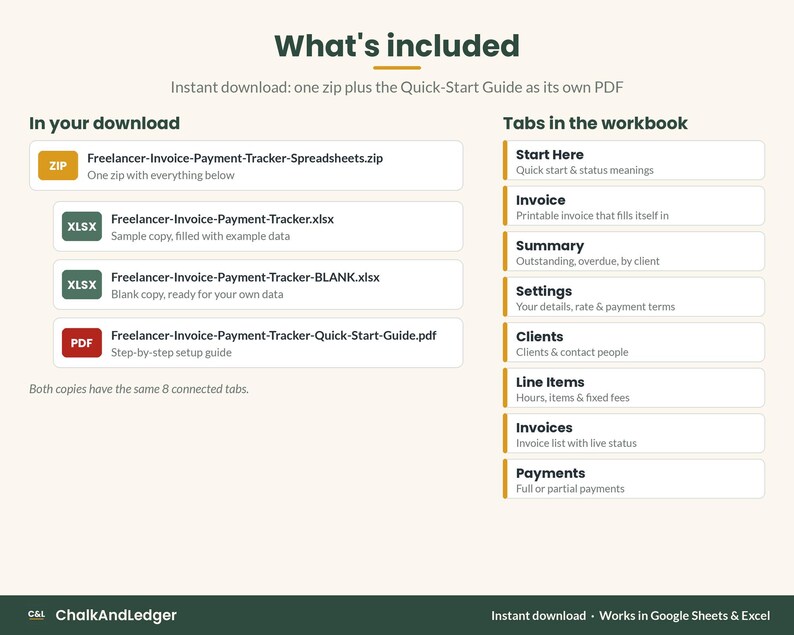Viewport: 794px width, 635px height.
Task: Click 'Invoice list with live status' description
Action: tap(576, 444)
